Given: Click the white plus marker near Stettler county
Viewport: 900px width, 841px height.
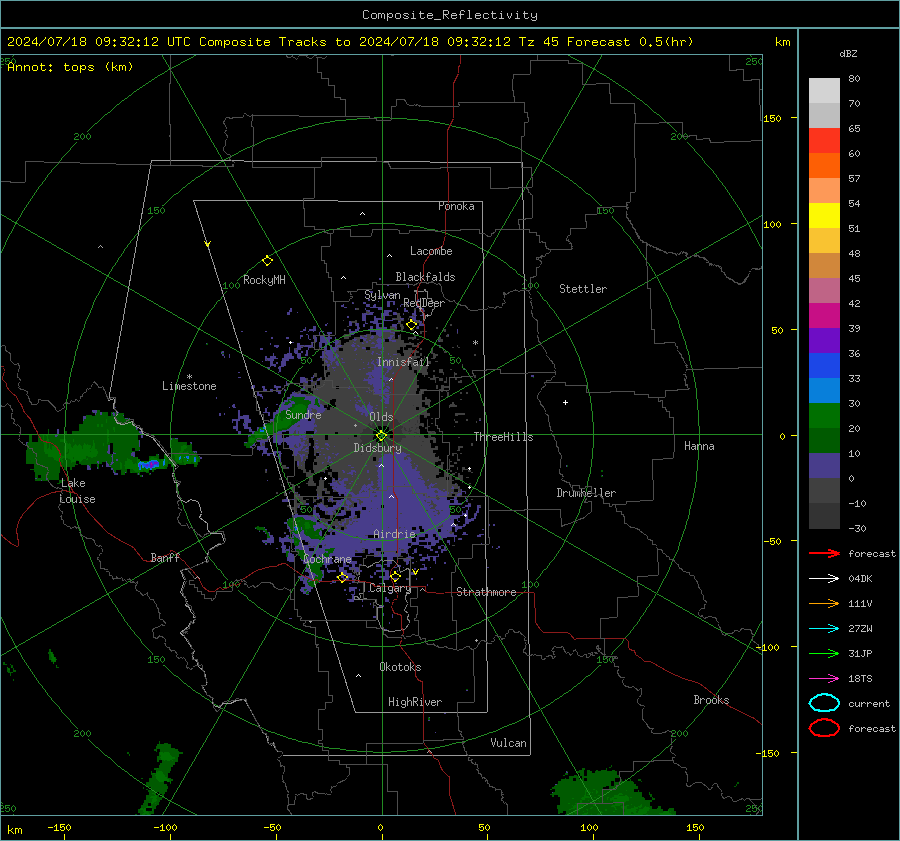Looking at the screenshot, I should (x=565, y=402).
